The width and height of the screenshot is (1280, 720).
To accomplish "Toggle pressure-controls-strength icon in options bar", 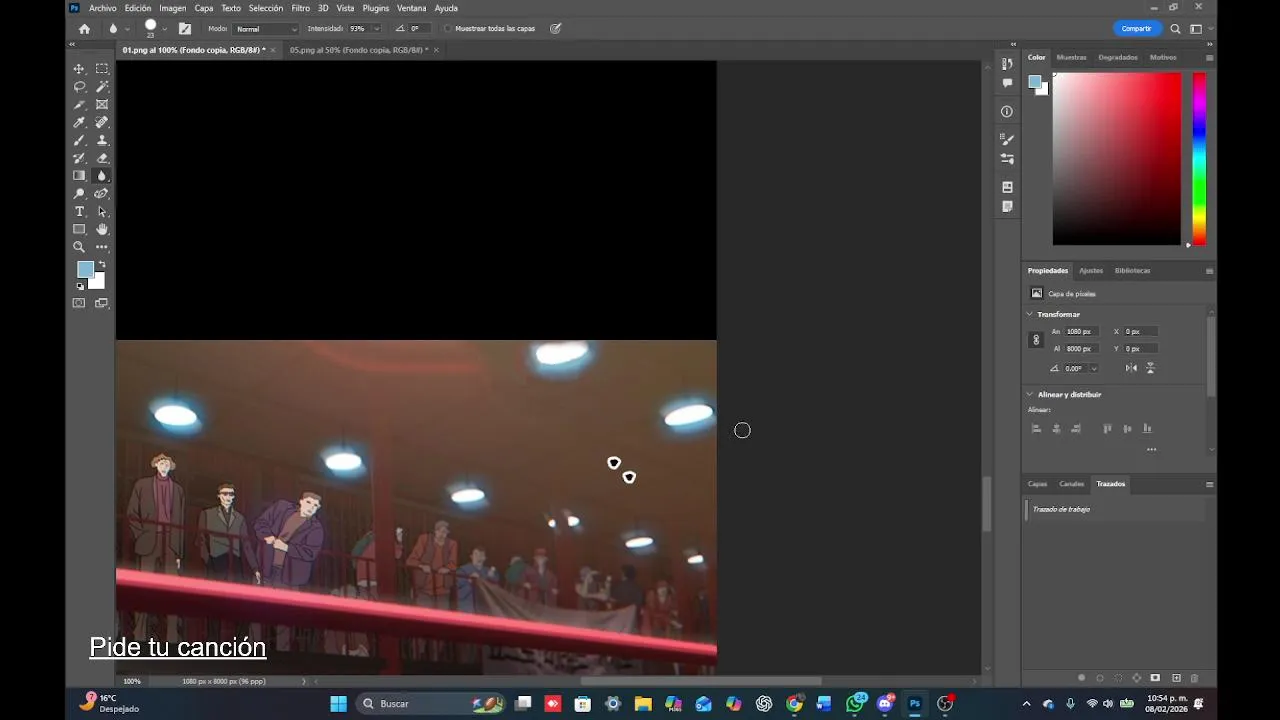I will click(x=555, y=29).
